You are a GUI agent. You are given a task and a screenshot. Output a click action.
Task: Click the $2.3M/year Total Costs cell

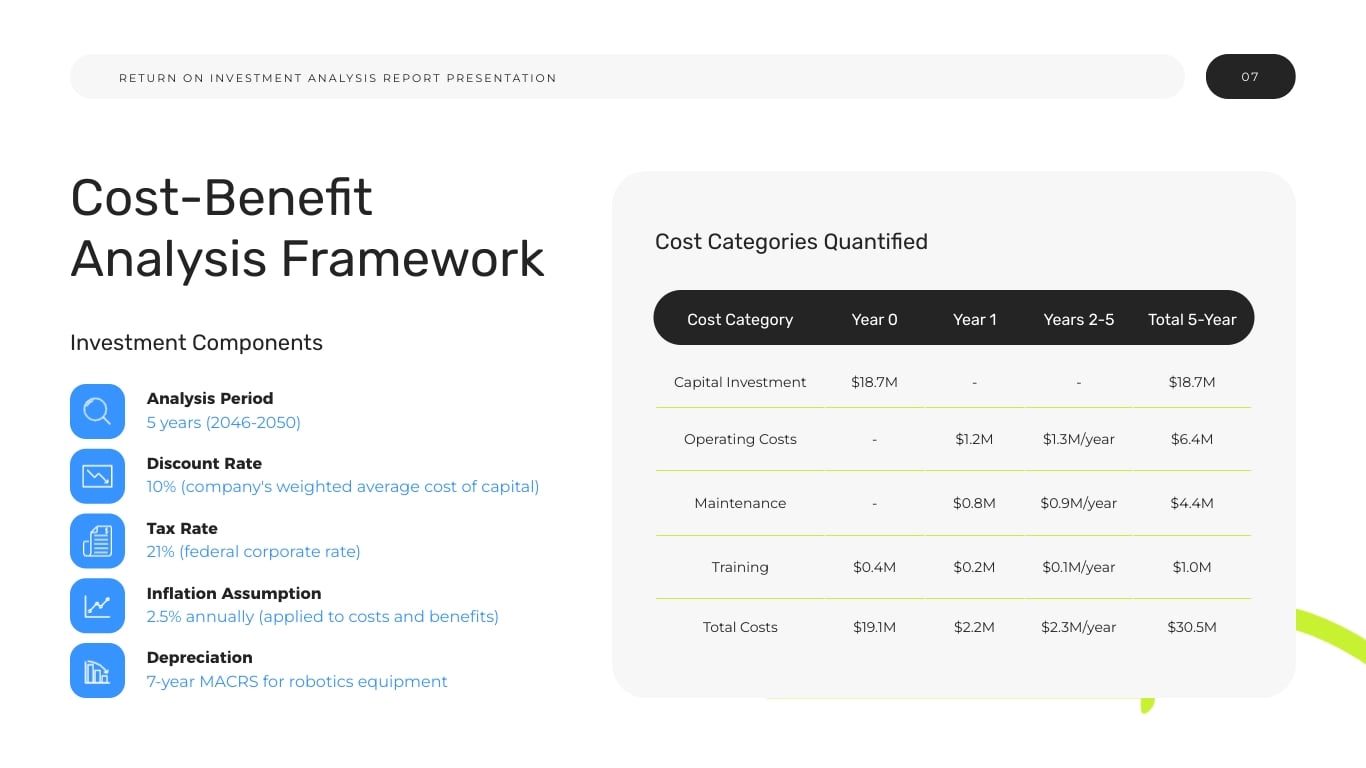1079,627
